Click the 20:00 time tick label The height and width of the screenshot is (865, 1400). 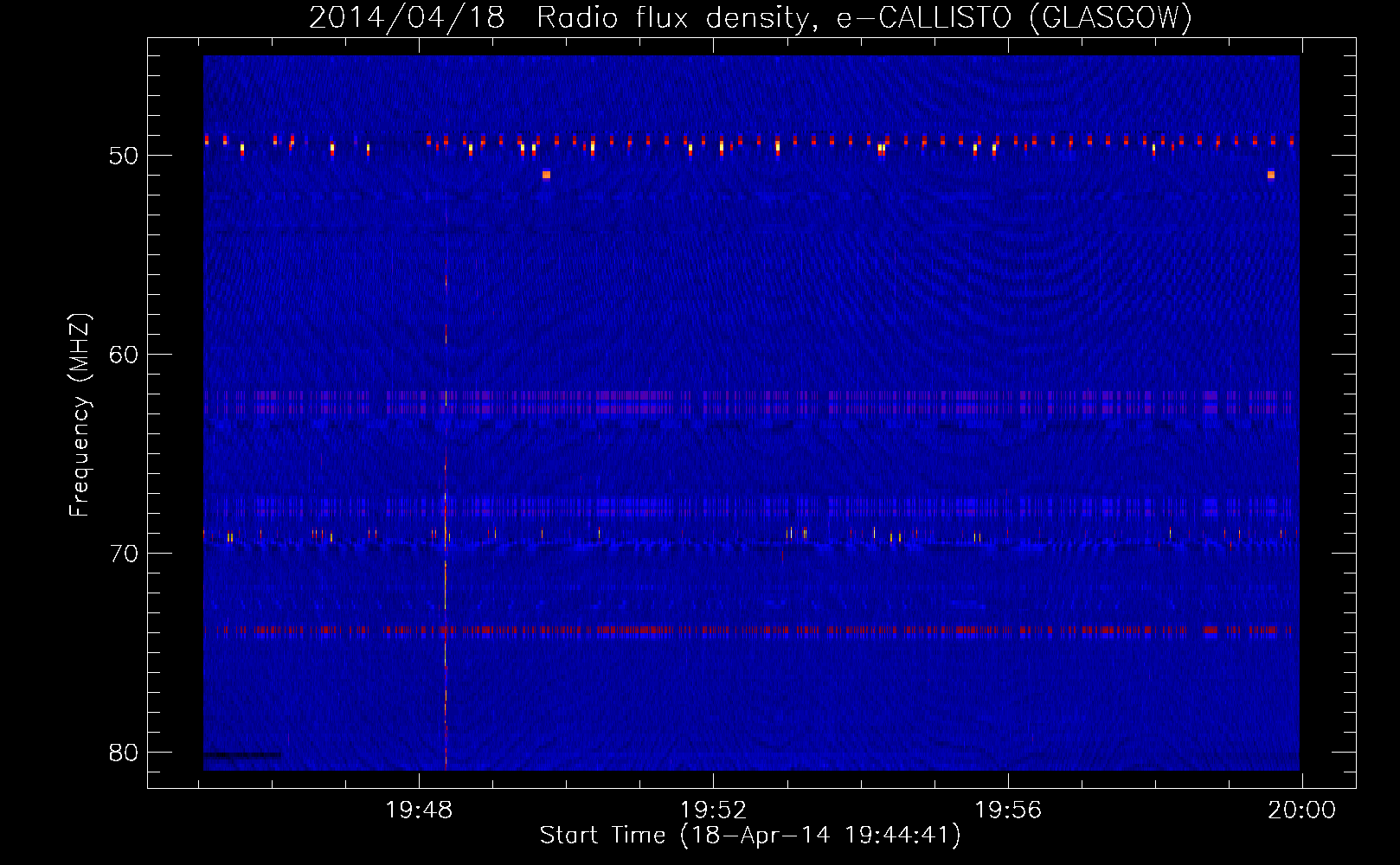(x=1301, y=811)
